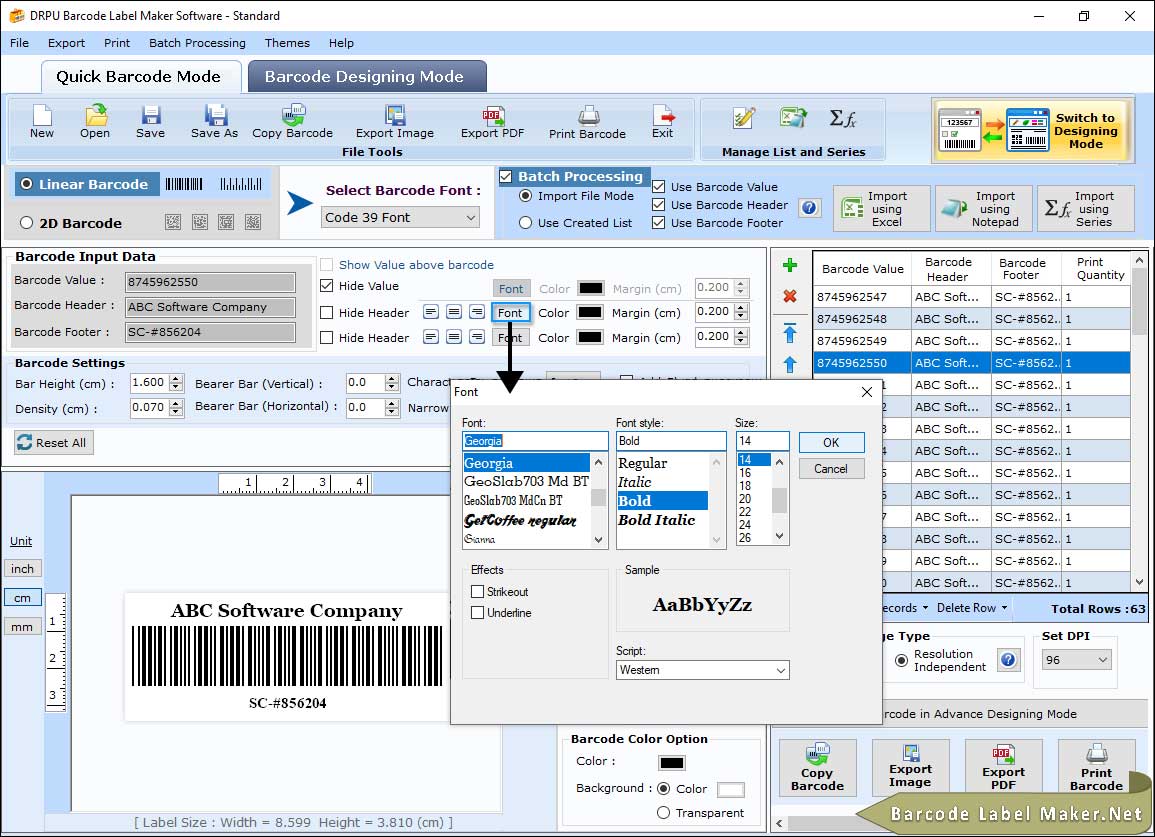Click bottom Print Barcode button

point(1096,768)
